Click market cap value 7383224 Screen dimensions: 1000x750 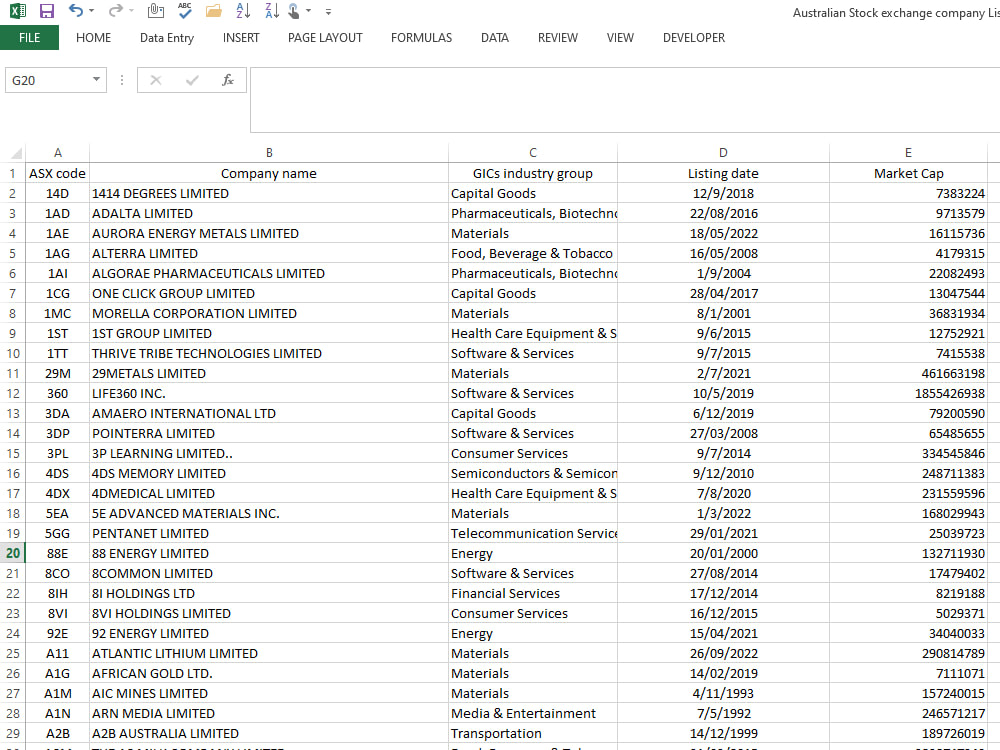[x=908, y=193]
